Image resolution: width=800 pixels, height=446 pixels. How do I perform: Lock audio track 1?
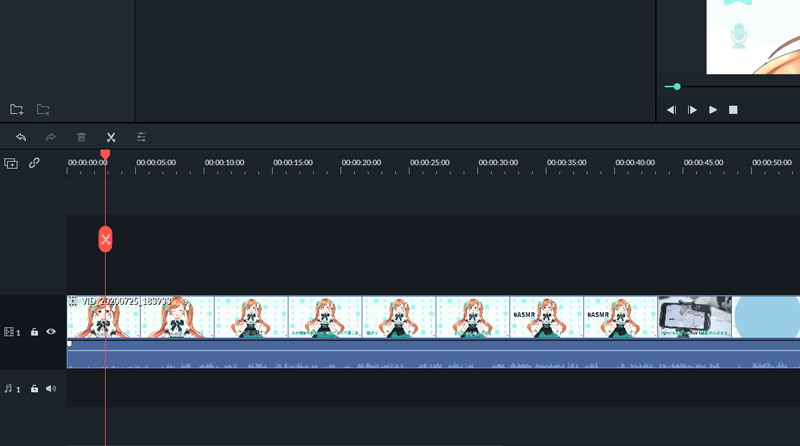point(34,389)
